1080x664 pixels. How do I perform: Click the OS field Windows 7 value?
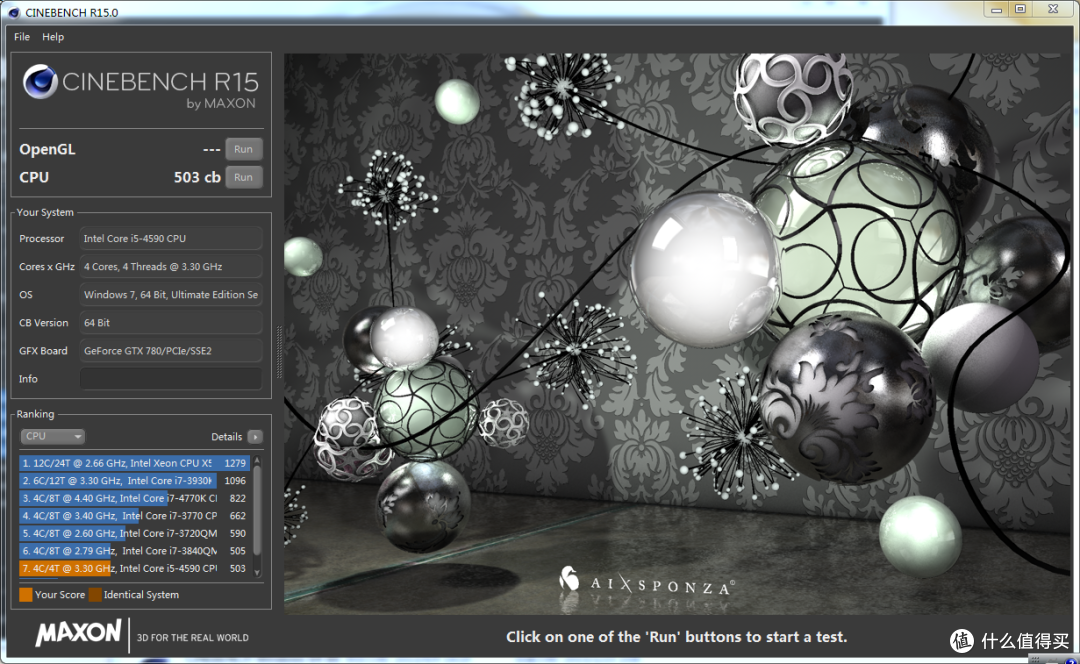click(171, 294)
